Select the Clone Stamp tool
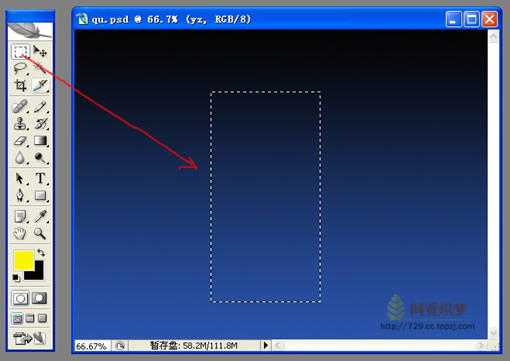 pos(20,124)
